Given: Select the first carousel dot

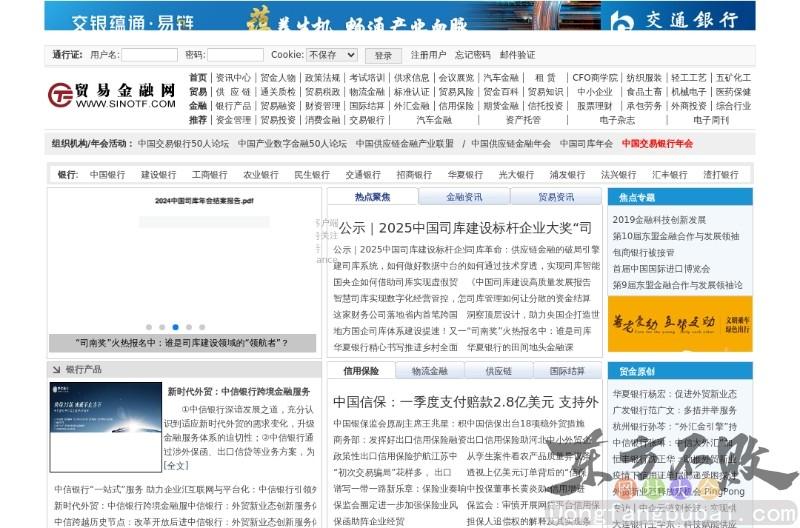Looking at the screenshot, I should coord(149,327).
